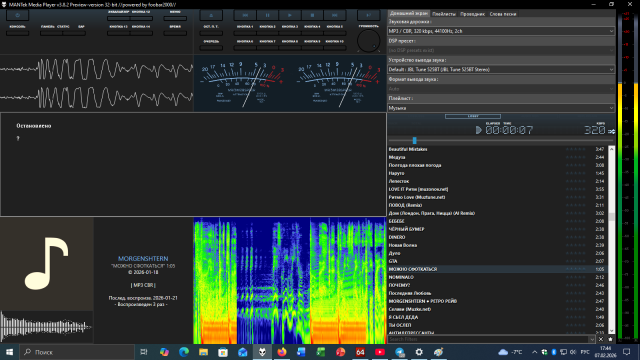Toggle the shuffle icon next to 320 kbps

[611, 131]
